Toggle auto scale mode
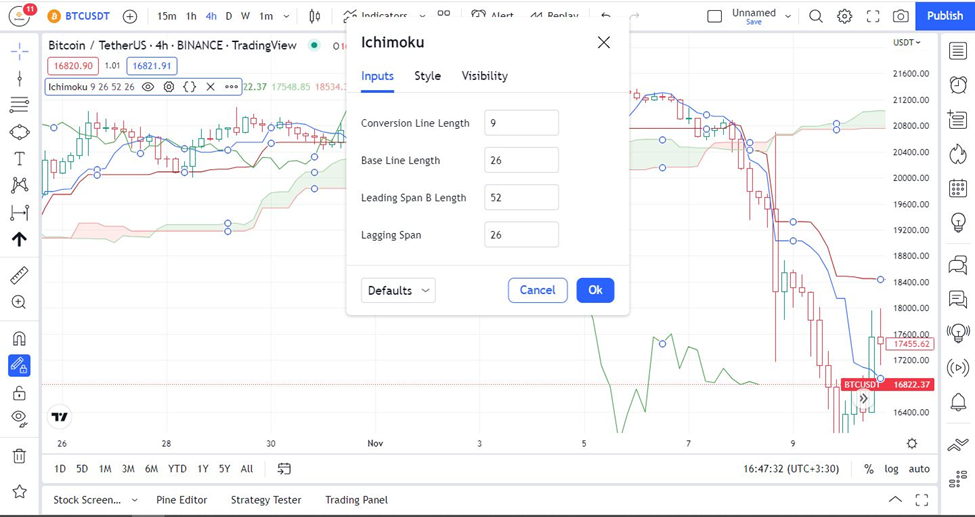Viewport: 975px width, 517px height. 919,469
